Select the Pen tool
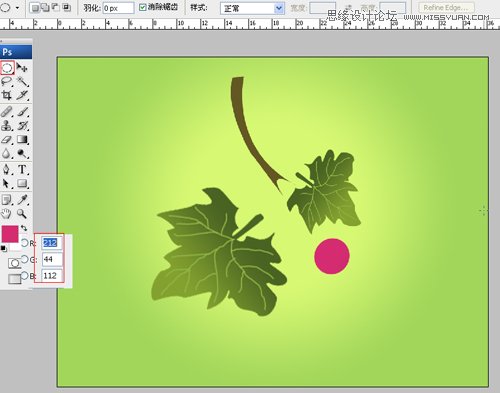The height and width of the screenshot is (393, 500). coord(7,169)
